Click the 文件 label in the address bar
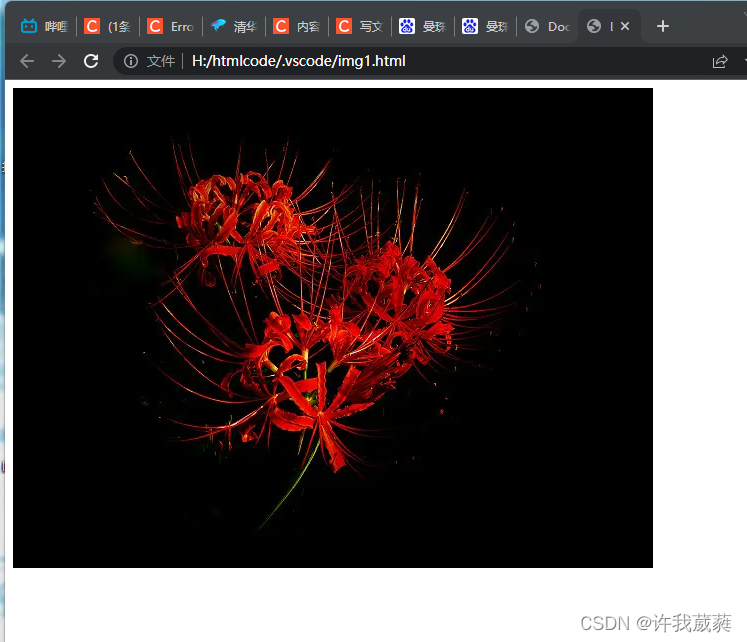Viewport: 747px width, 642px height. point(161,61)
